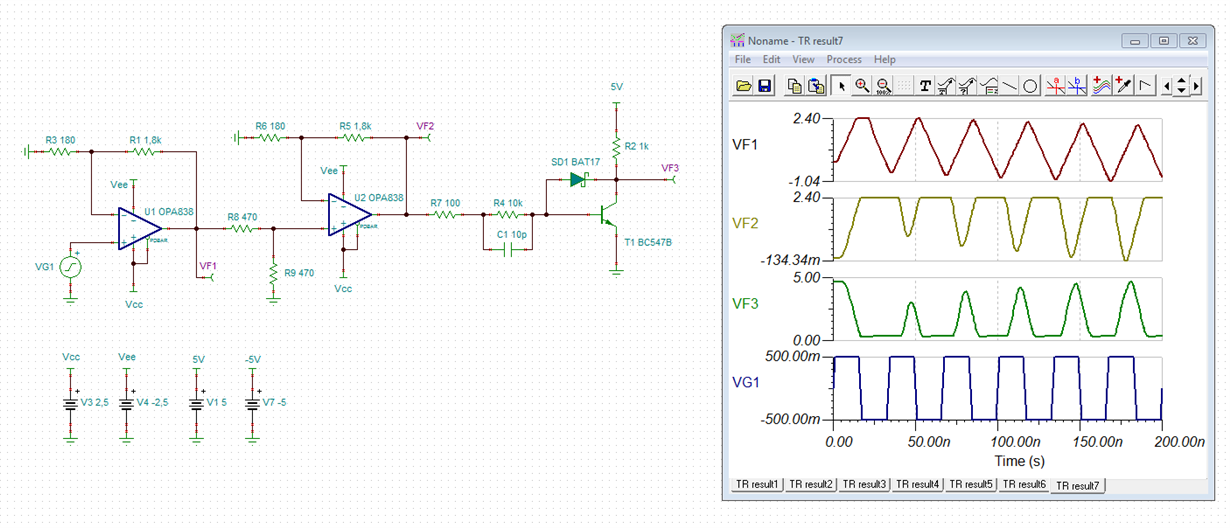This screenshot has width=1230, height=528.
Task: Open the File menu
Action: [743, 60]
